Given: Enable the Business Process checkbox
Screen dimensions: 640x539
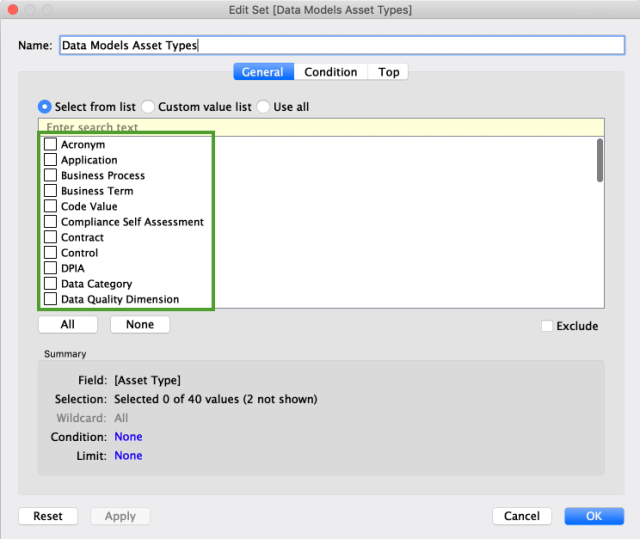Looking at the screenshot, I should (51, 176).
